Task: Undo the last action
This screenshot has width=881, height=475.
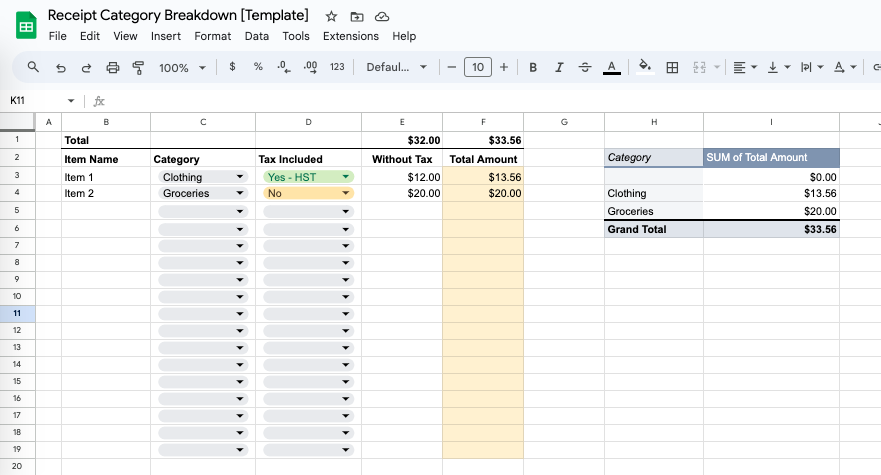Action: pos(61,67)
